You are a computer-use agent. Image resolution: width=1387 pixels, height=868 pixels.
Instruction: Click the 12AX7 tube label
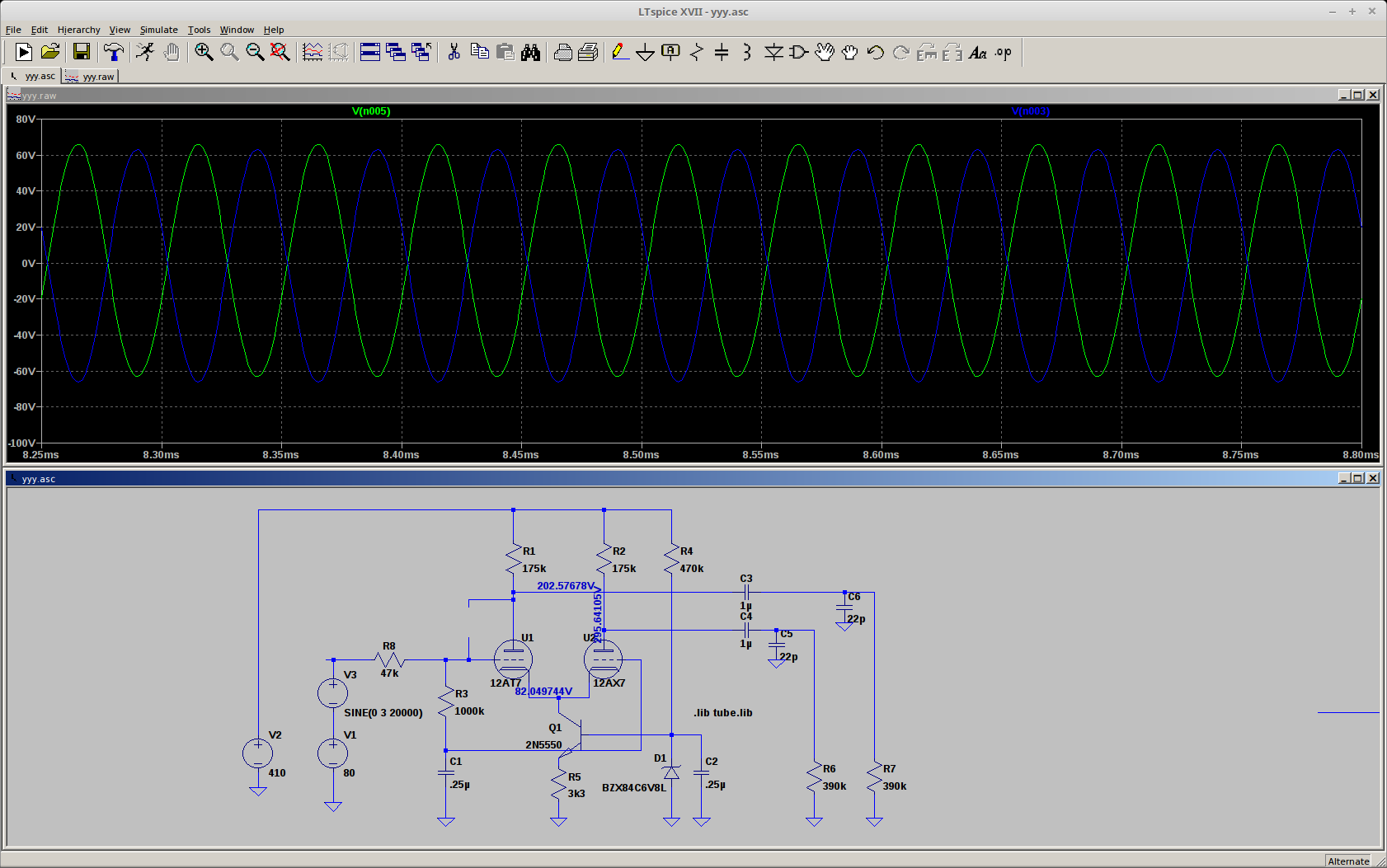[x=609, y=683]
